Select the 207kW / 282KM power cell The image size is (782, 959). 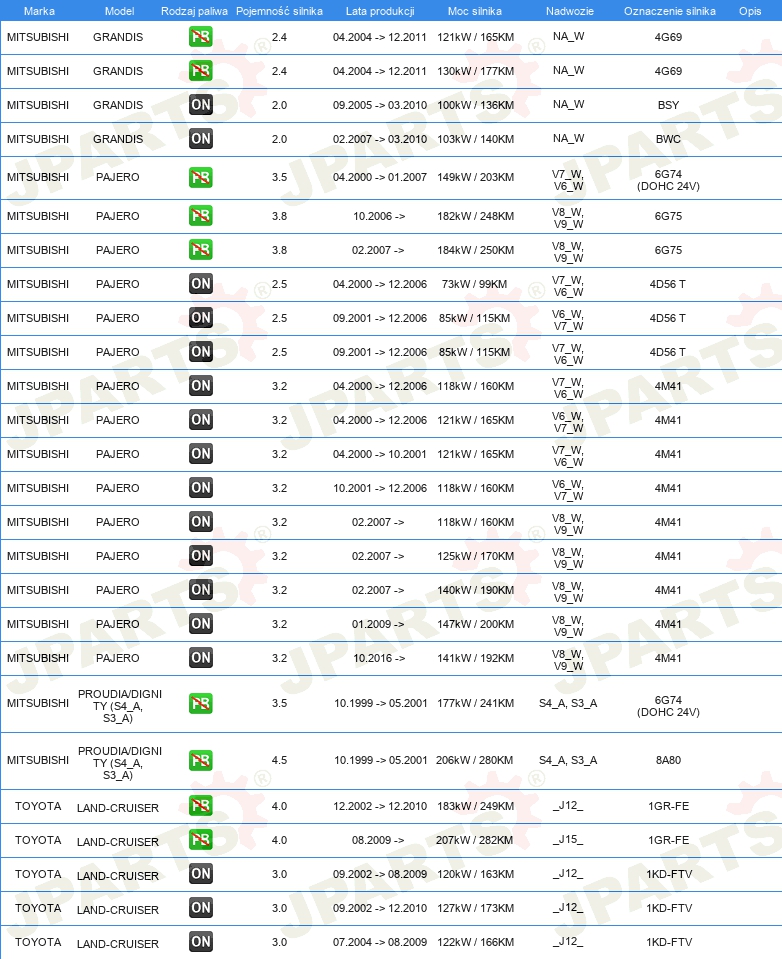tap(474, 840)
